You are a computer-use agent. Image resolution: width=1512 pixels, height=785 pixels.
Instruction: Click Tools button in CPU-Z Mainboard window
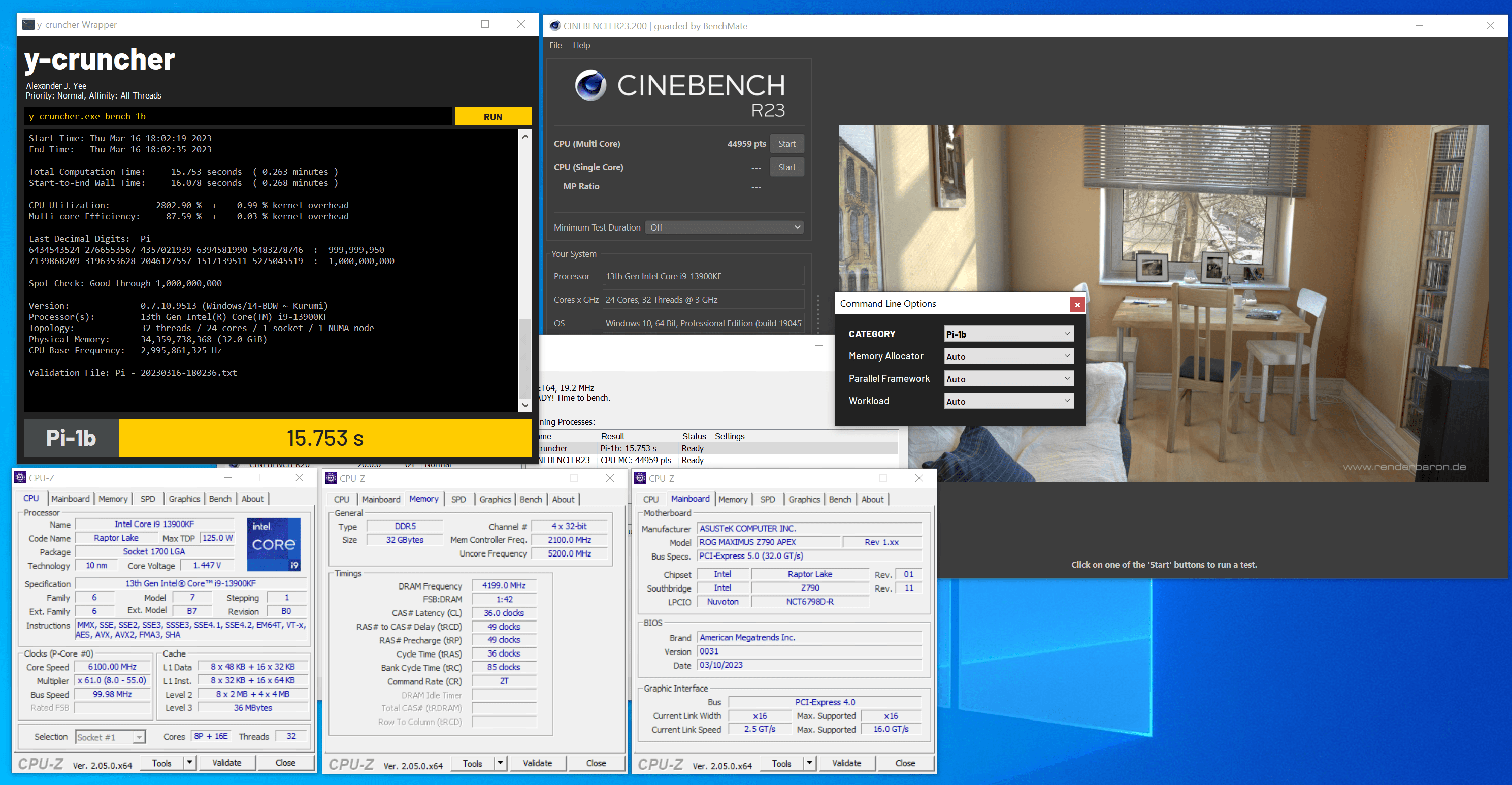tap(781, 763)
